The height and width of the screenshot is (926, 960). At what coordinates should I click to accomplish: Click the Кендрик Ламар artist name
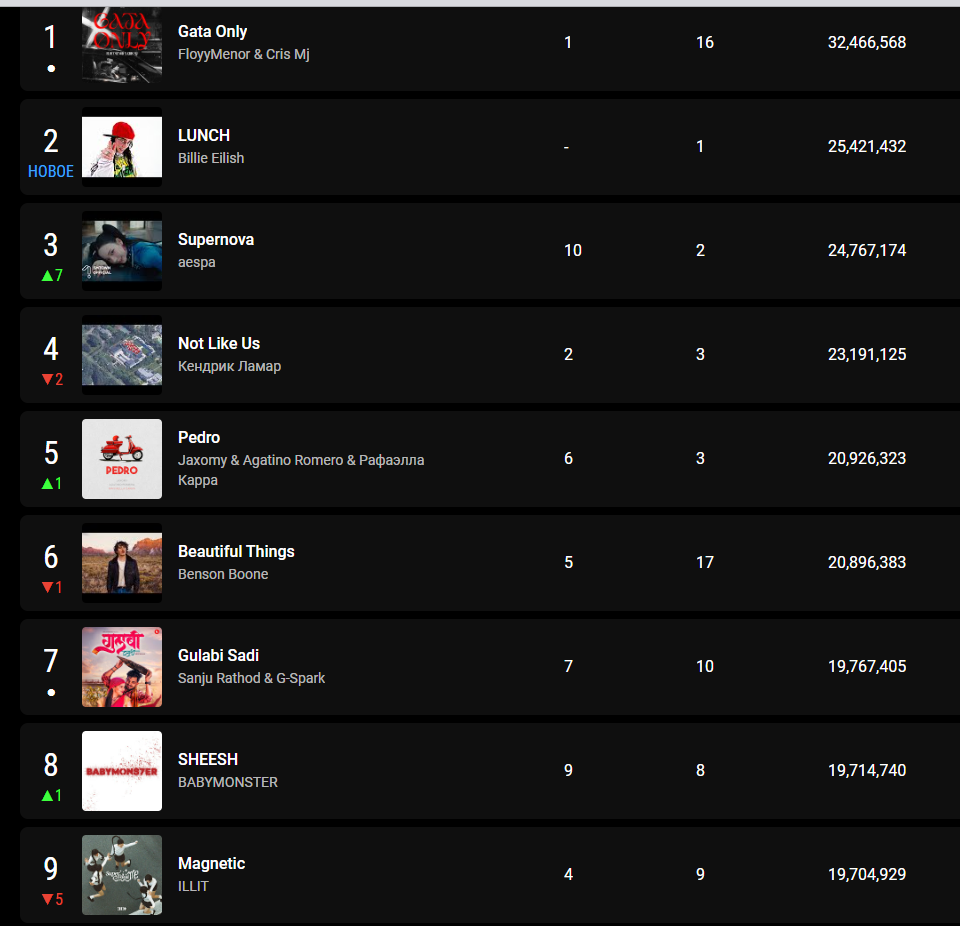pos(229,366)
